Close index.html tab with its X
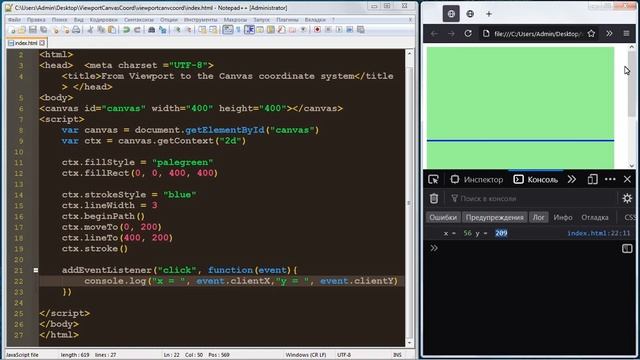Viewport: 640px width, 360px height. click(42, 43)
